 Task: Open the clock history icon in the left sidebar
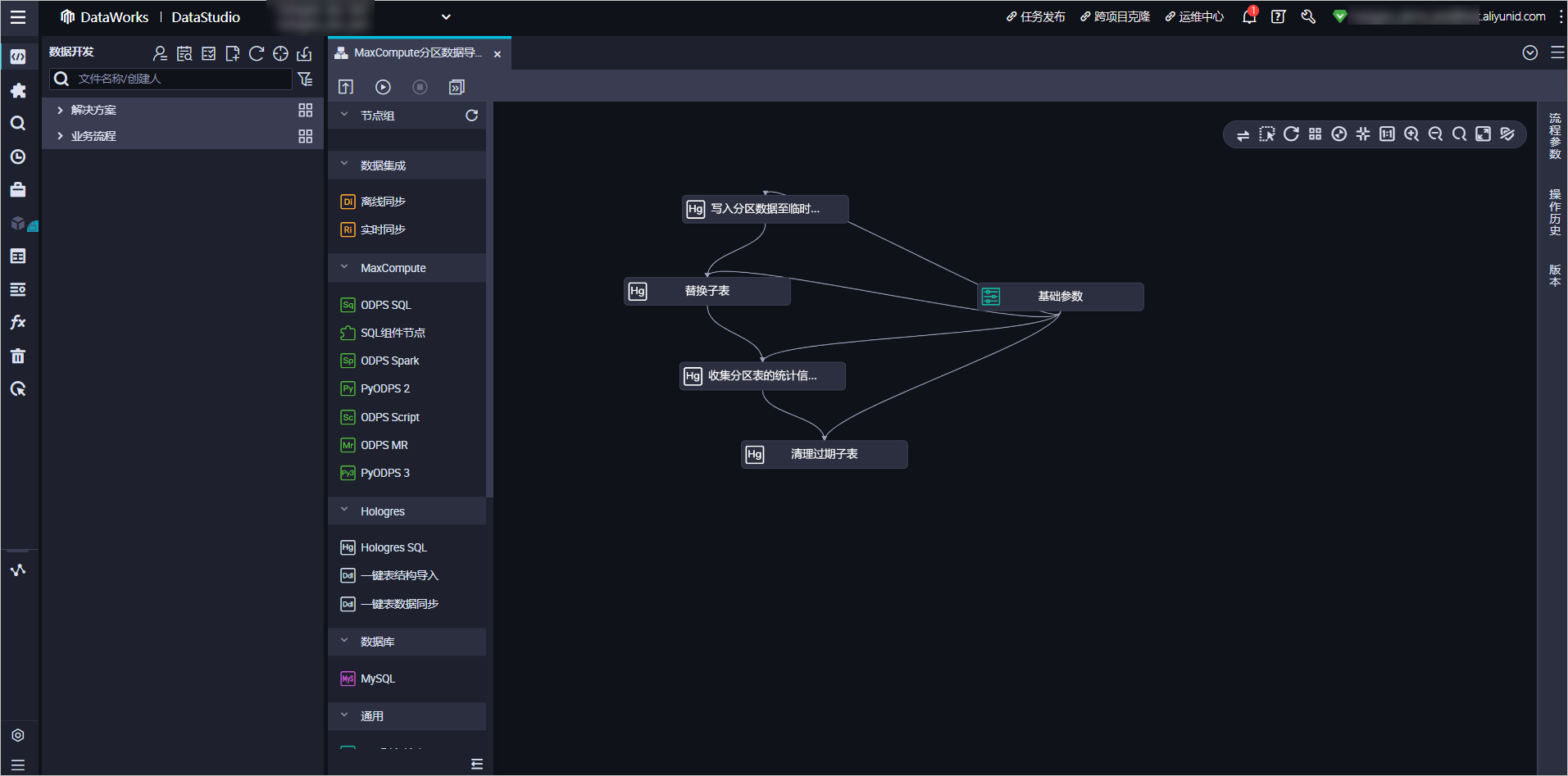(x=18, y=157)
